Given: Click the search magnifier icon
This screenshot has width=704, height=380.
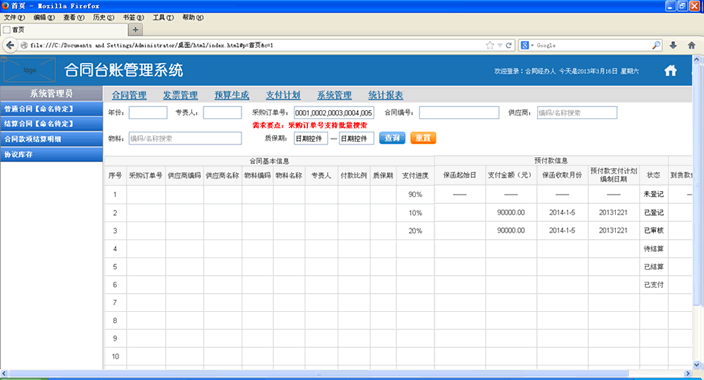Looking at the screenshot, I should click(656, 45).
